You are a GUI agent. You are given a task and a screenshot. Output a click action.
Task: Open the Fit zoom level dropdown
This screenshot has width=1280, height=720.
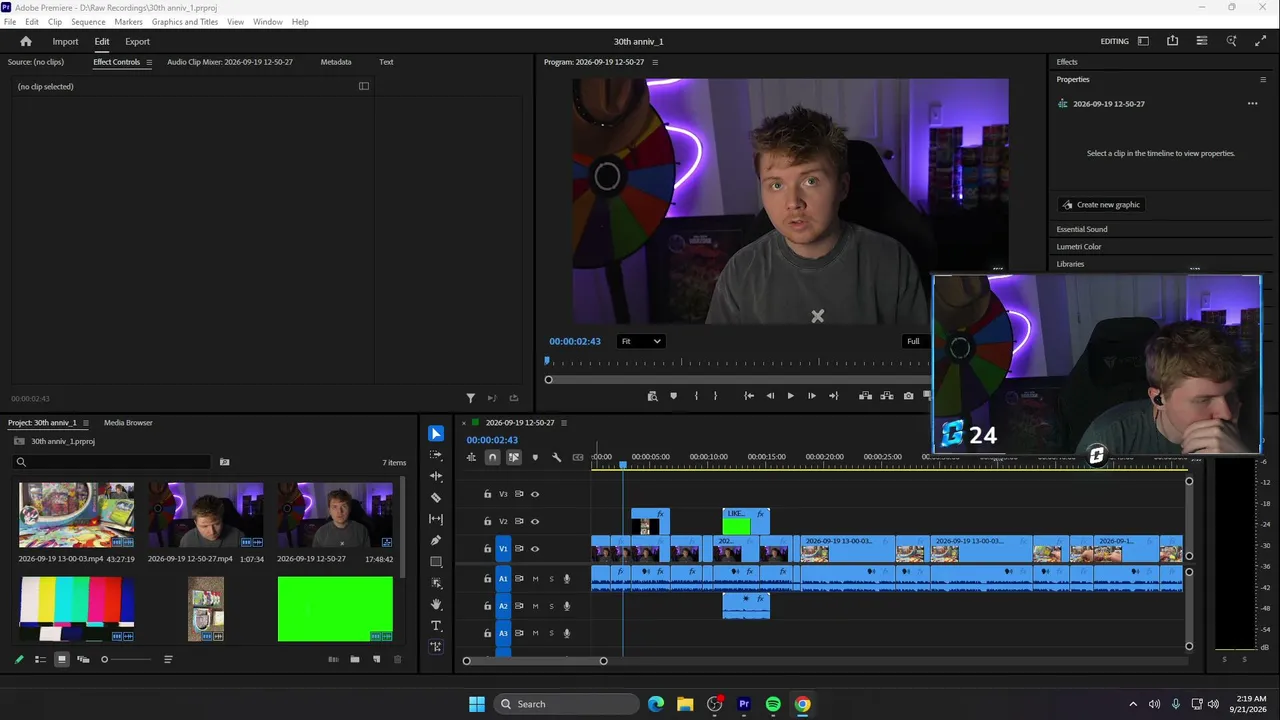641,341
